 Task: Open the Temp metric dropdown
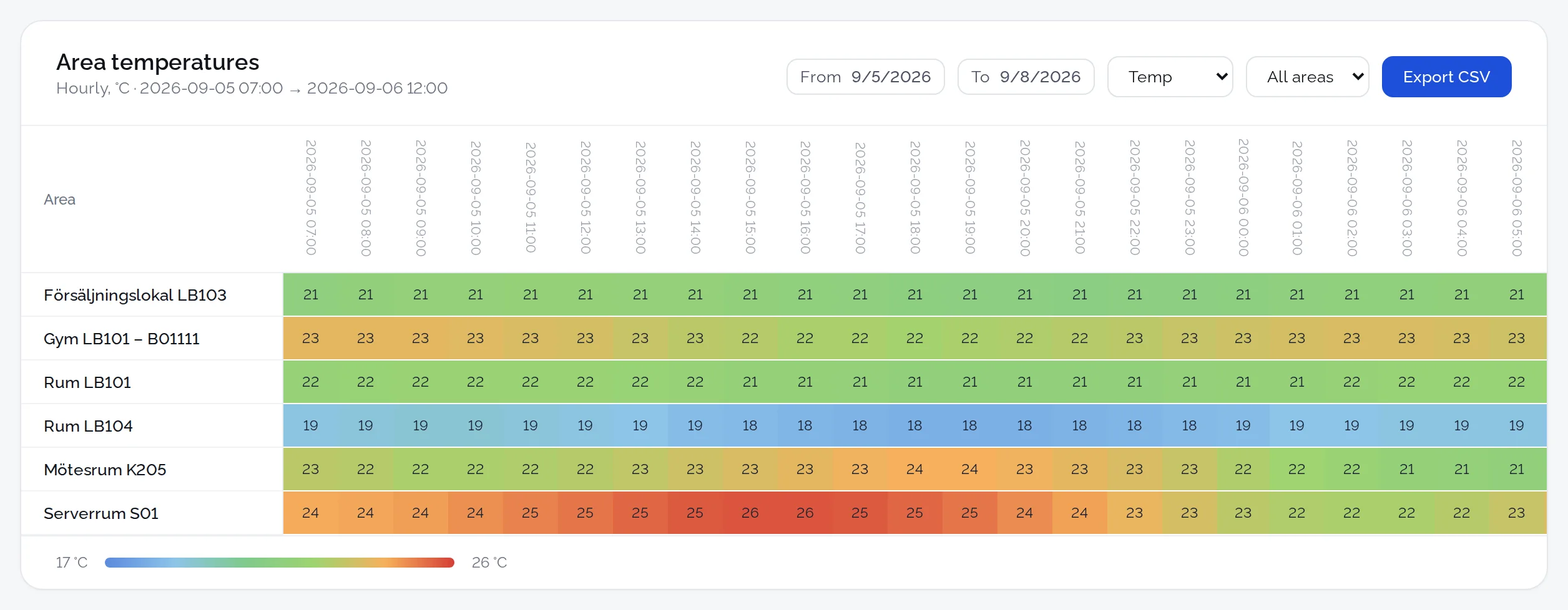point(1170,77)
